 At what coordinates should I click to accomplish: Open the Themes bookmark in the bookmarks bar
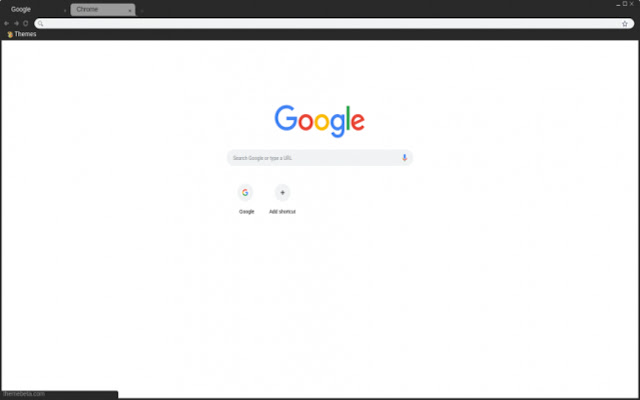click(x=22, y=34)
